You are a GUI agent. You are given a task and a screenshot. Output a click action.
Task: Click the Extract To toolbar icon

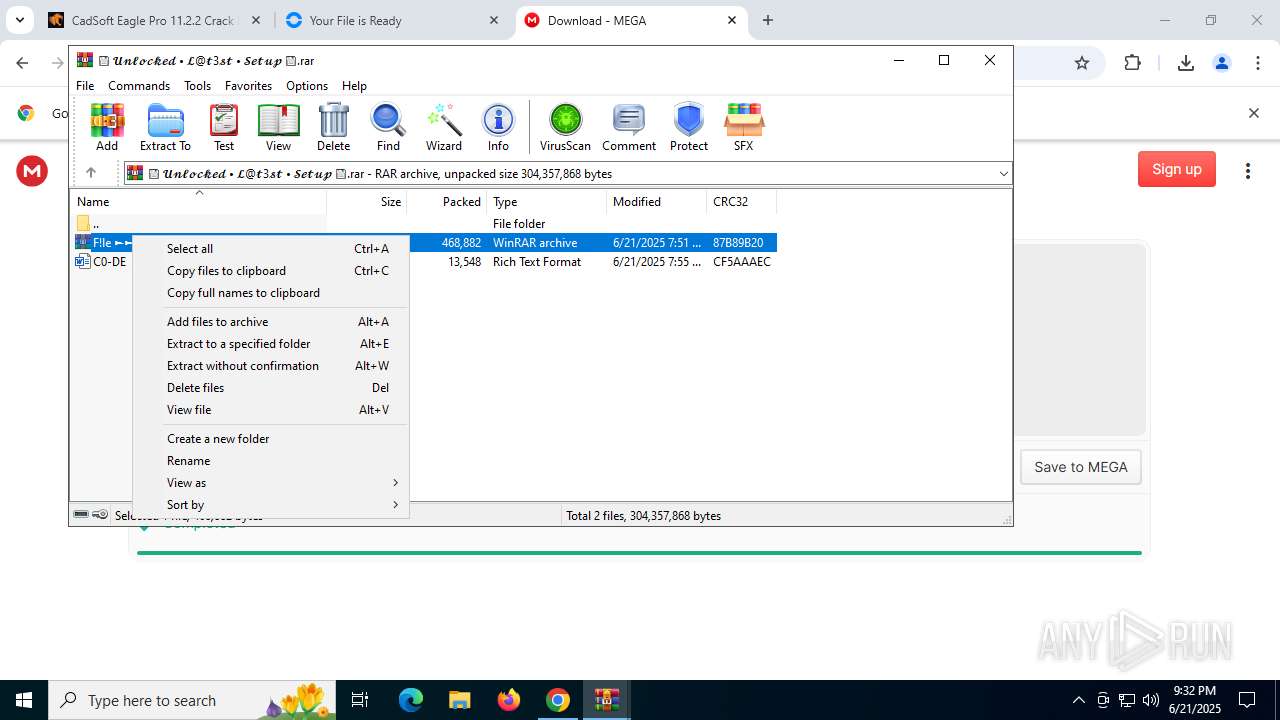165,127
